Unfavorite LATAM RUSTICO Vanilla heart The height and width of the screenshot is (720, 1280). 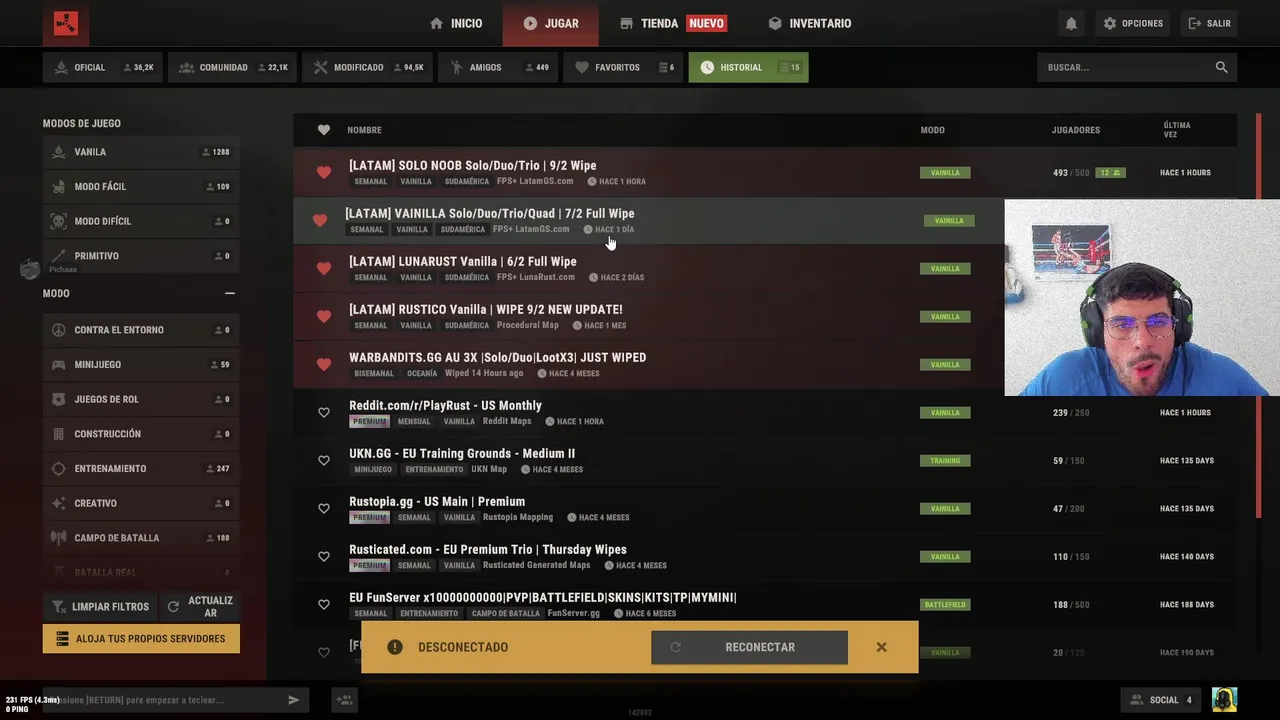point(324,316)
